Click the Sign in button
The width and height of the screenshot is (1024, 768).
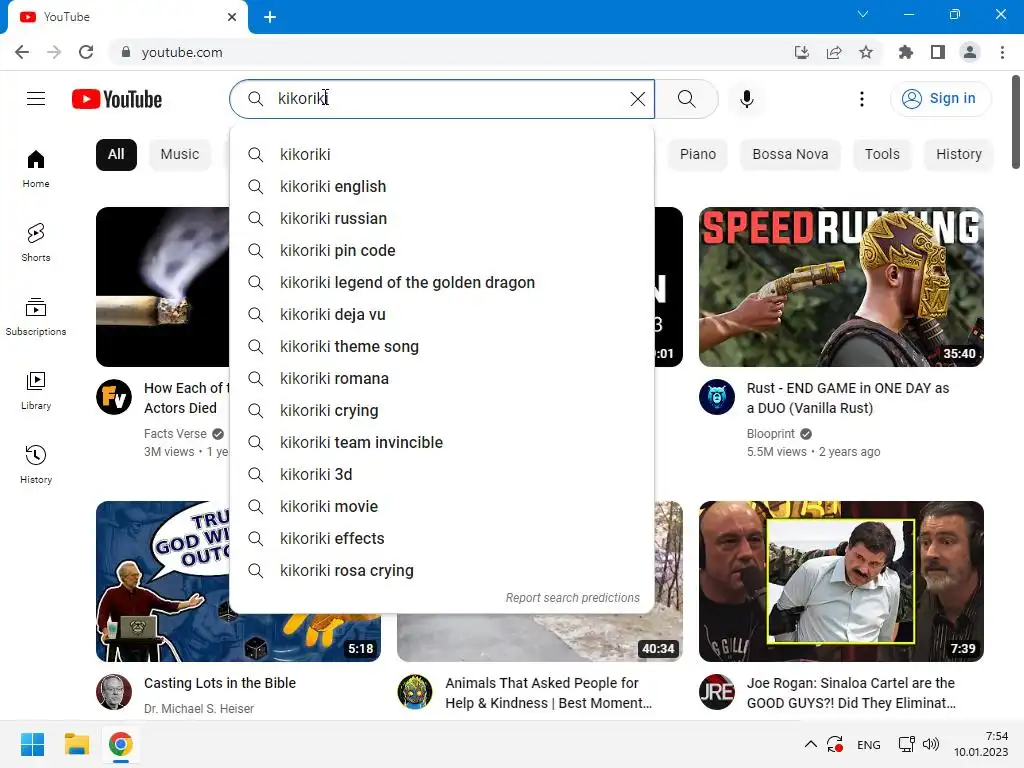(940, 99)
